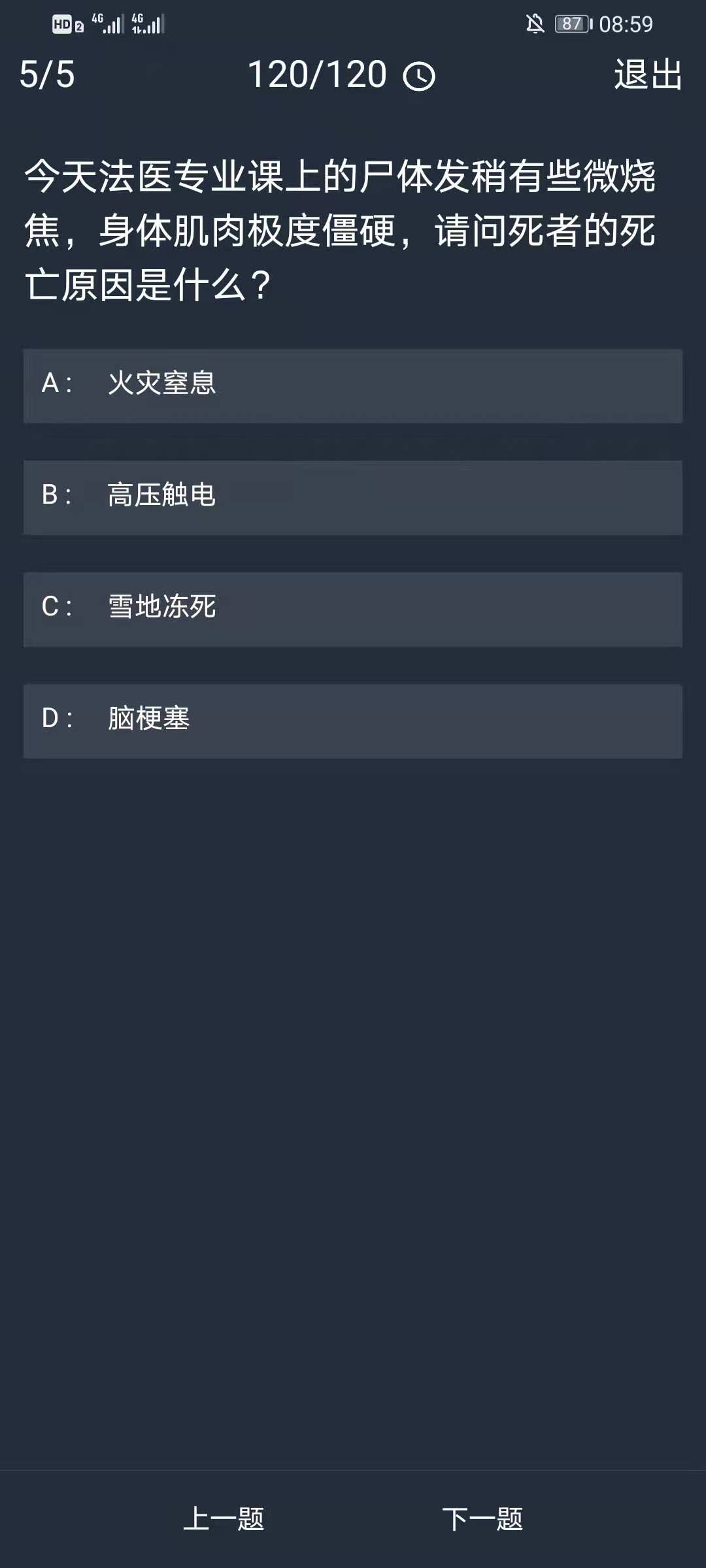Tap the battery level indicator
This screenshot has height=1568, width=706.
pos(573,24)
